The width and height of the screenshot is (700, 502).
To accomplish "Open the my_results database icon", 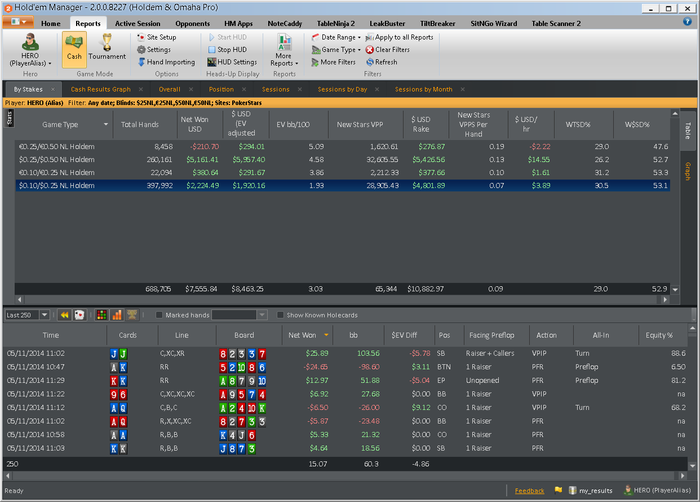I will (573, 490).
